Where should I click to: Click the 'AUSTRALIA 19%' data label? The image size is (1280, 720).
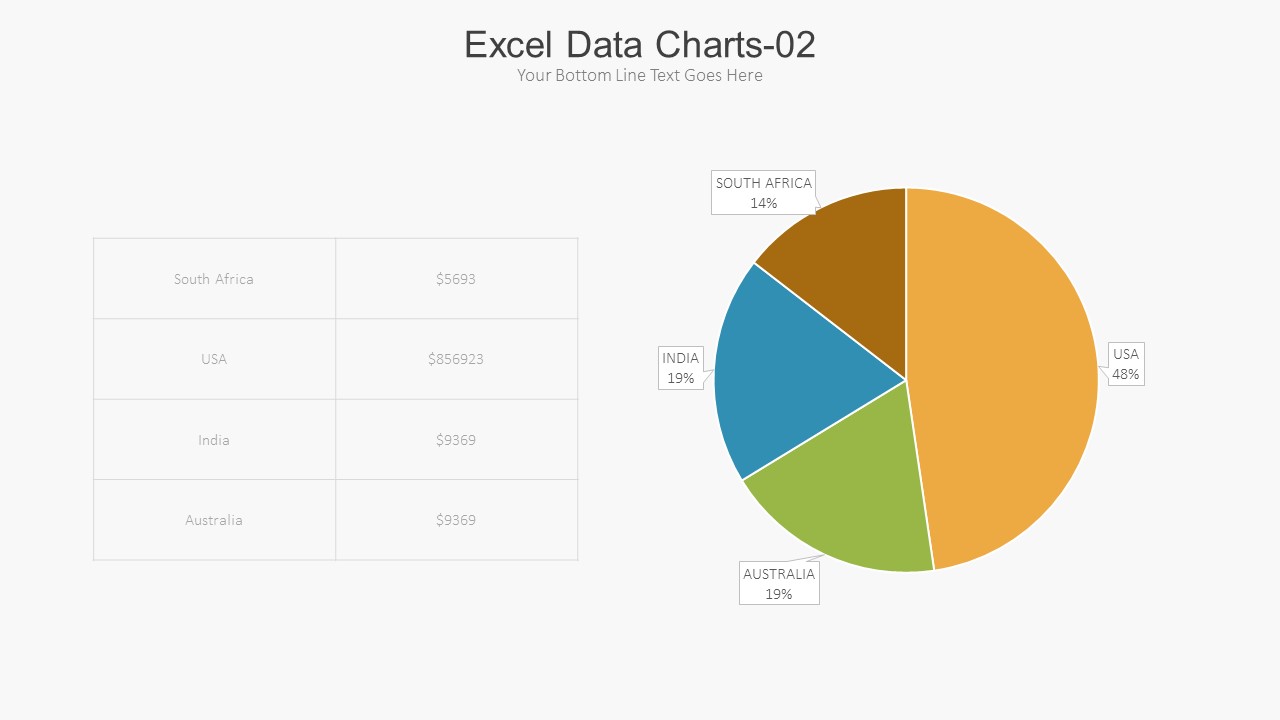point(779,584)
